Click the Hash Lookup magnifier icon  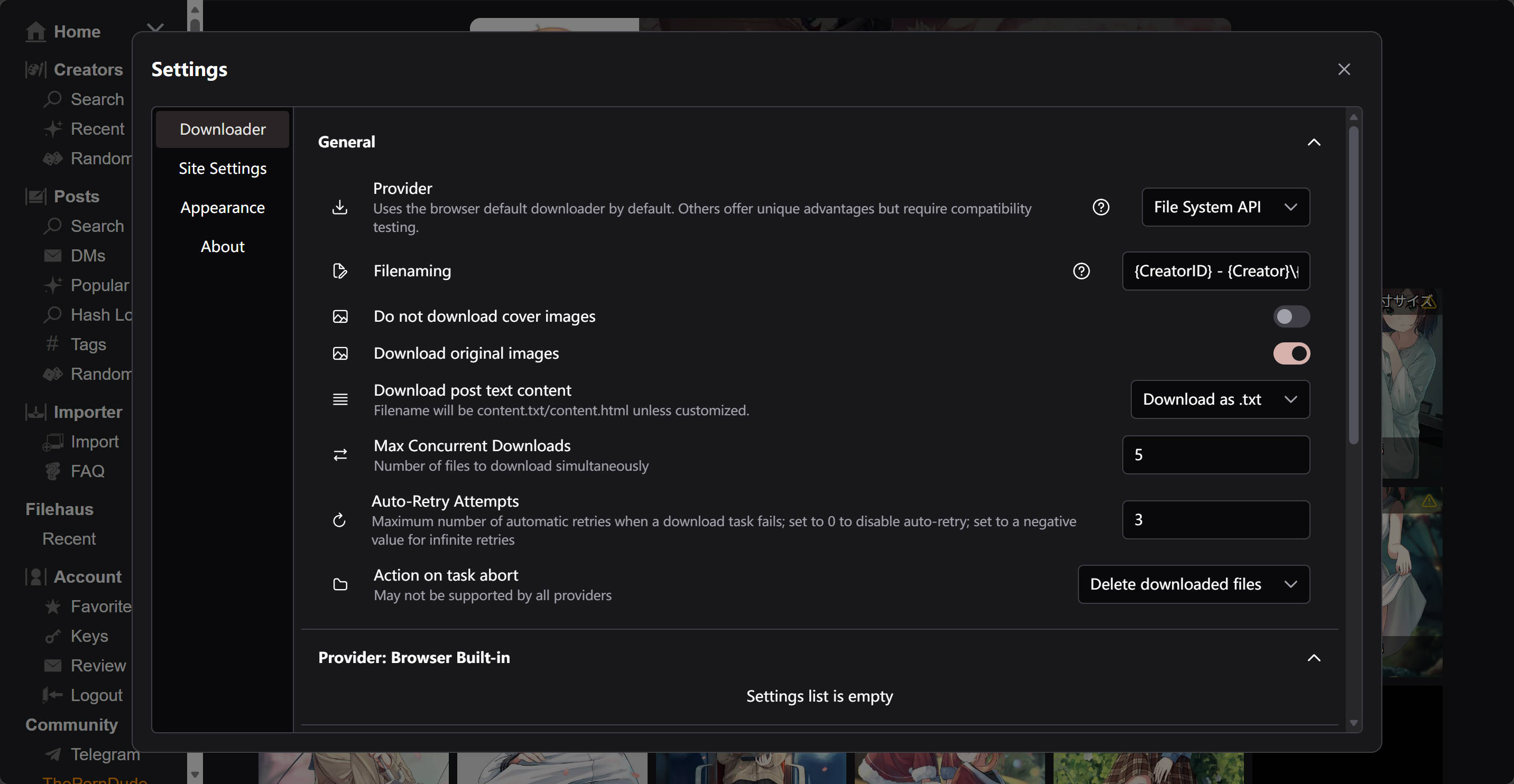click(53, 314)
